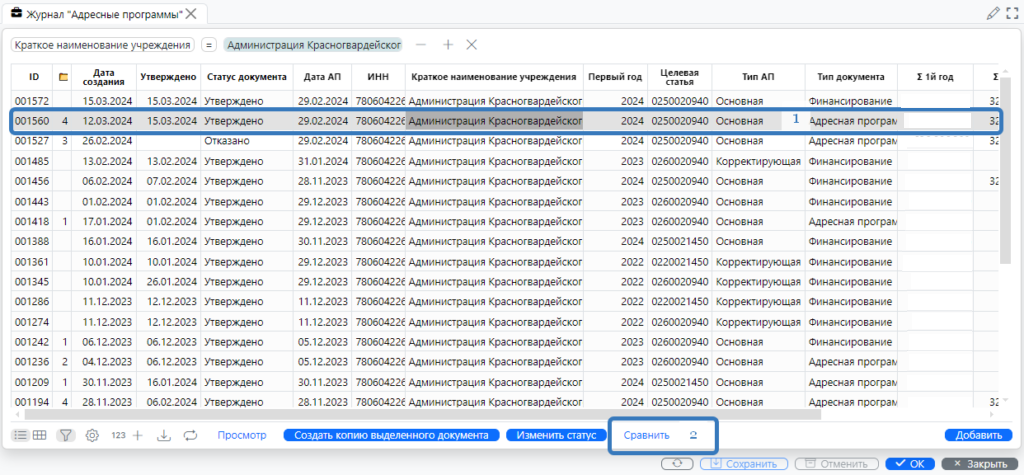Click the 'Изменить статус' button
Screen dimensions: 1024x475
(557, 436)
